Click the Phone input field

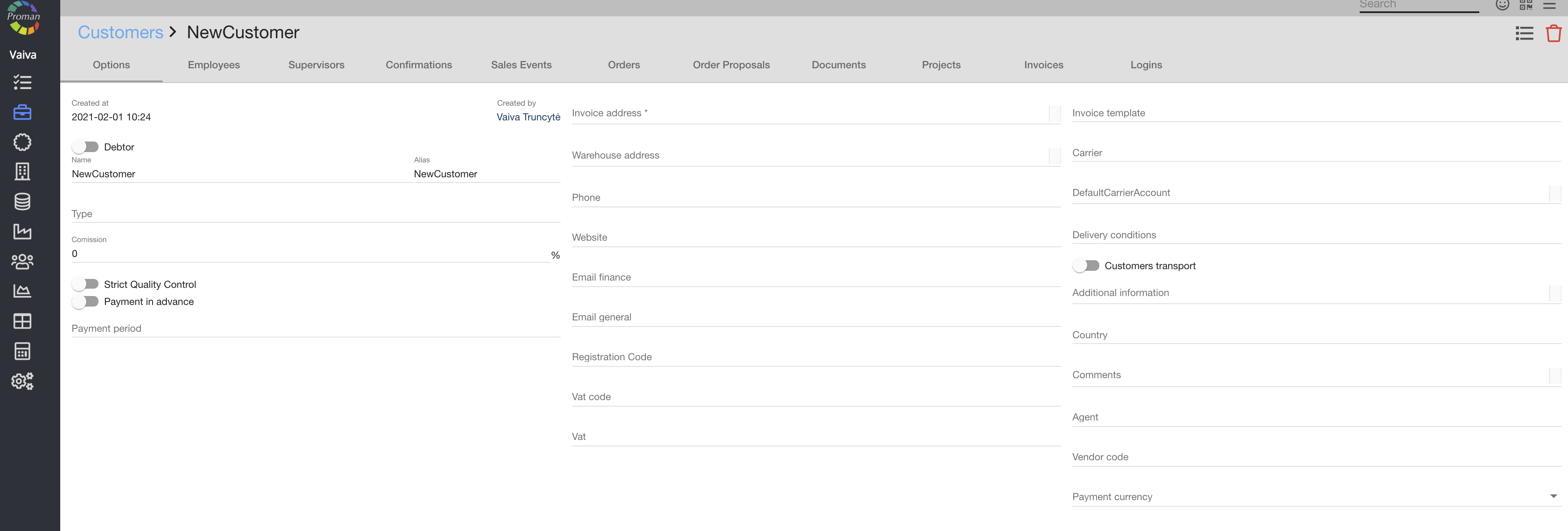point(816,198)
